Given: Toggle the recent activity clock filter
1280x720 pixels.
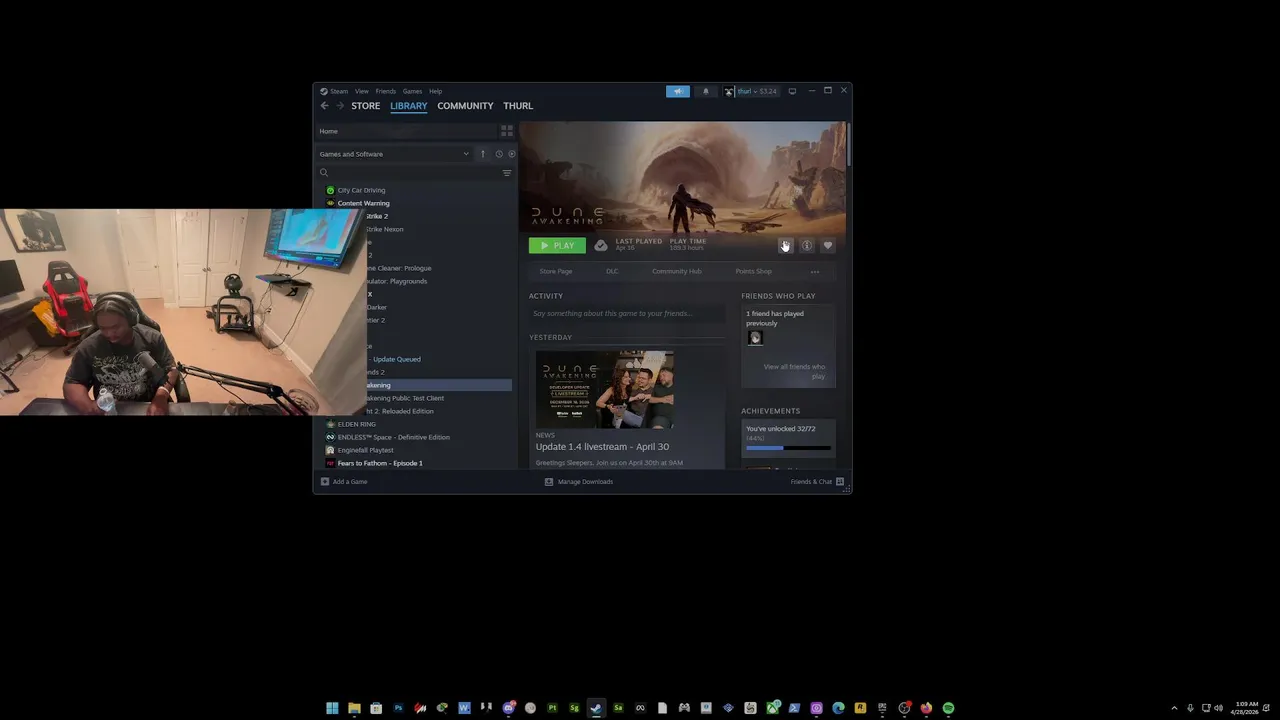Looking at the screenshot, I should 499,154.
